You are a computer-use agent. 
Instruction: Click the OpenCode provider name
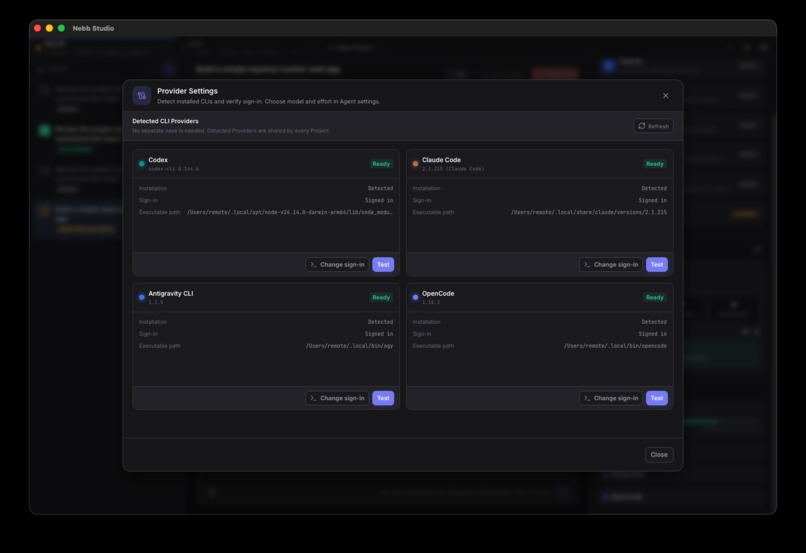coord(438,293)
